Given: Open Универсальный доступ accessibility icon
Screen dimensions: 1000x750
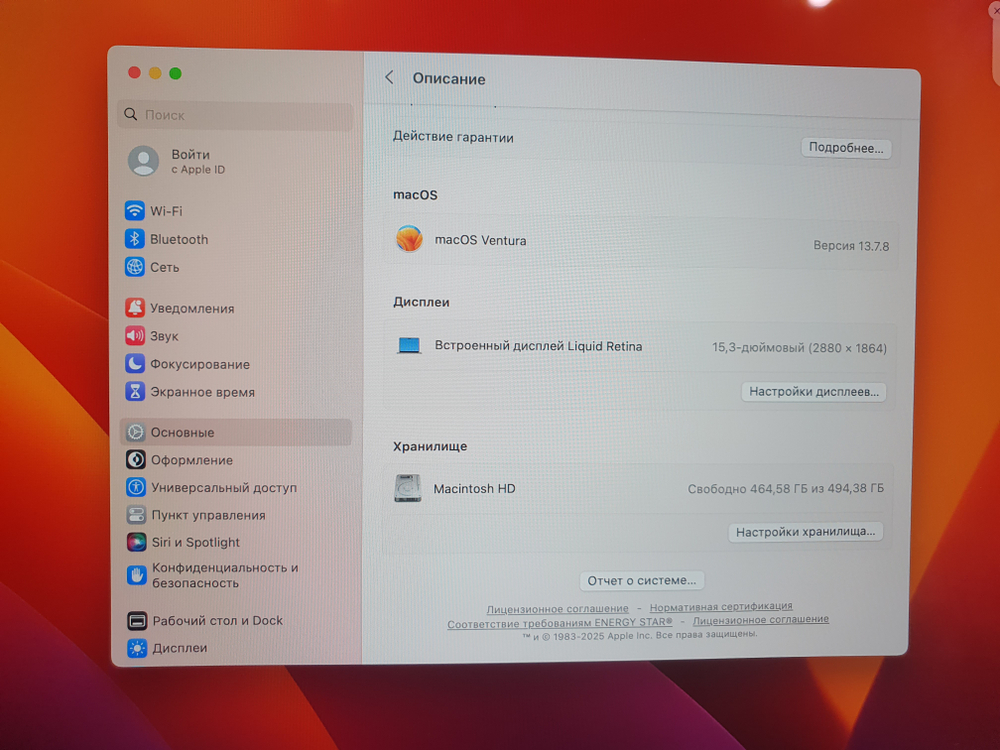Looking at the screenshot, I should (x=135, y=487).
